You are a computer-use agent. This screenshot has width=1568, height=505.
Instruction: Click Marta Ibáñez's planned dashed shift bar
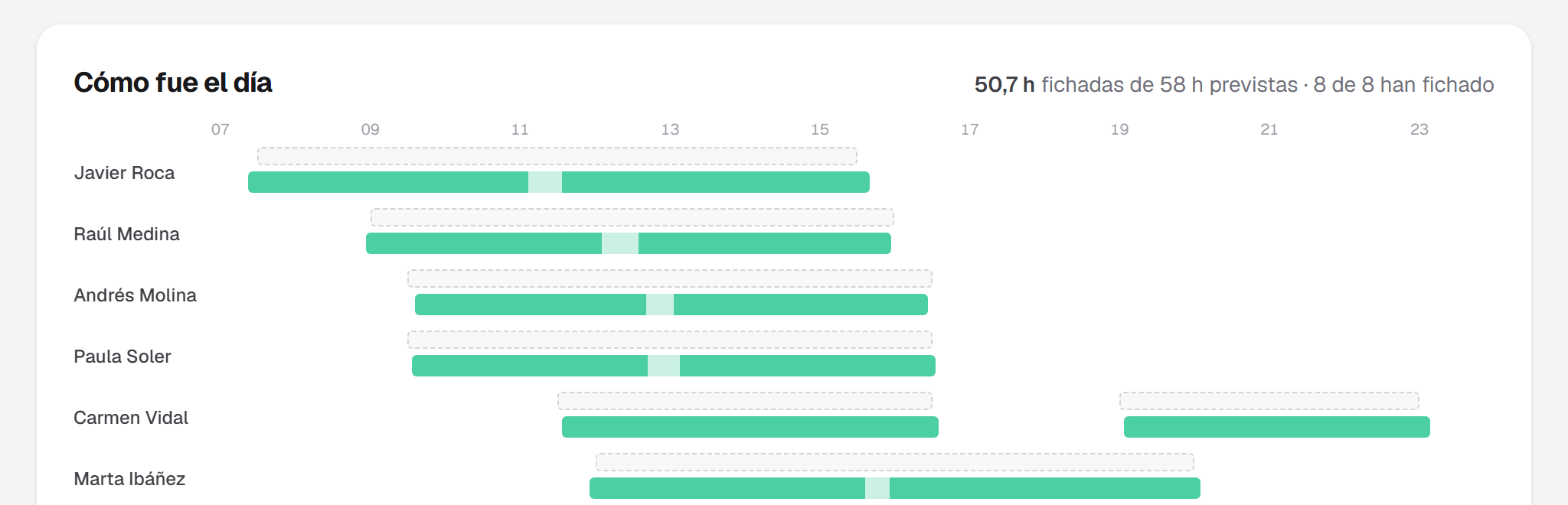click(895, 462)
